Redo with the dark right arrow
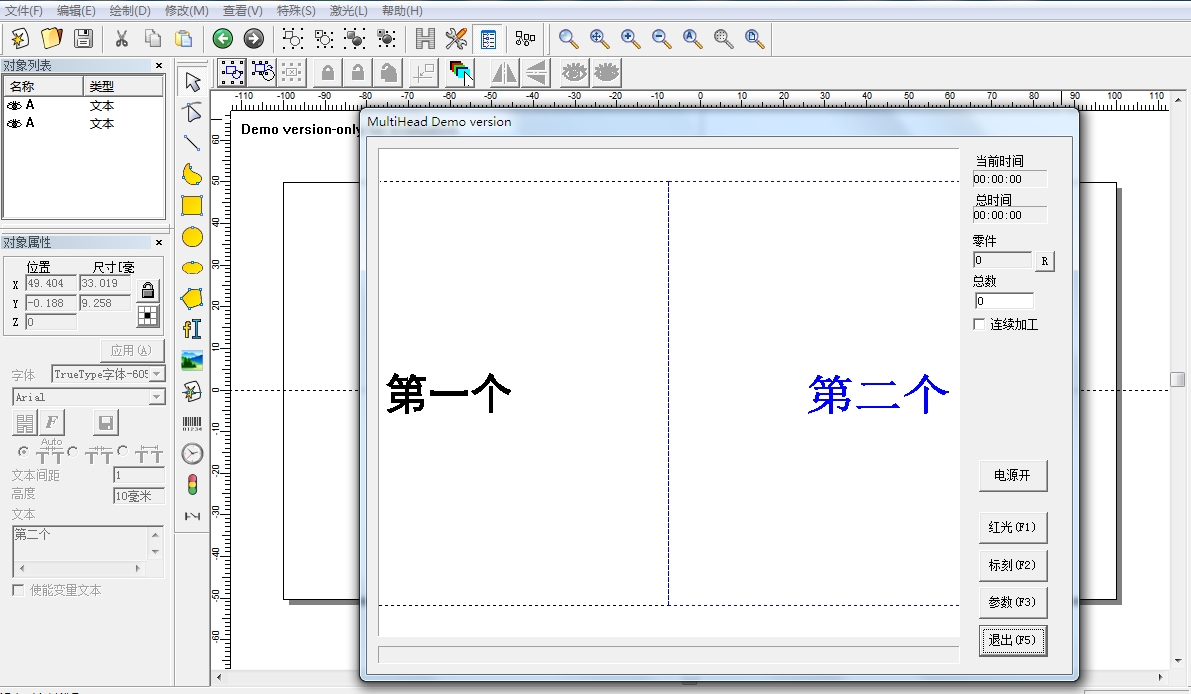 tap(254, 38)
